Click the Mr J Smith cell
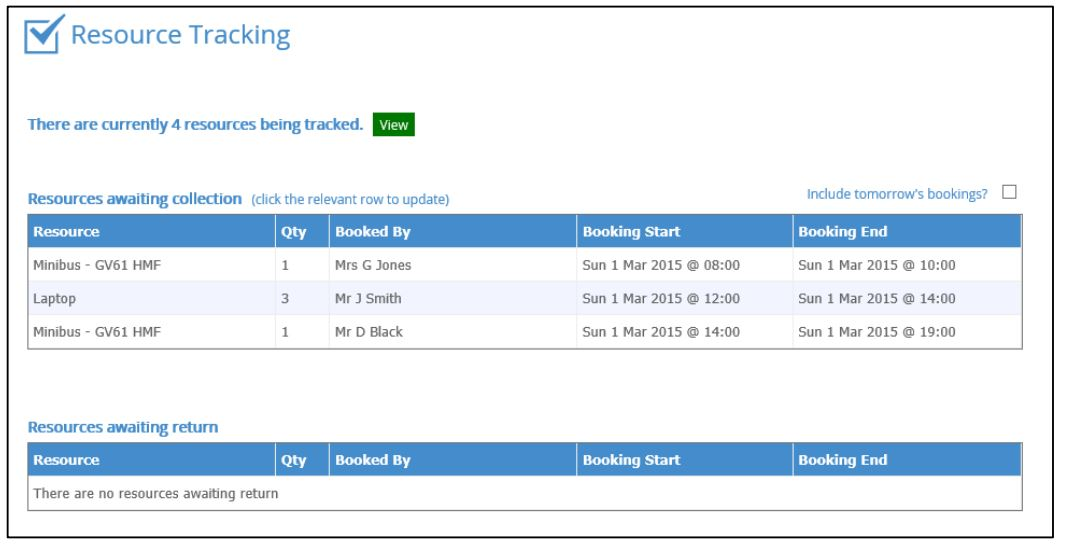 (x=453, y=298)
